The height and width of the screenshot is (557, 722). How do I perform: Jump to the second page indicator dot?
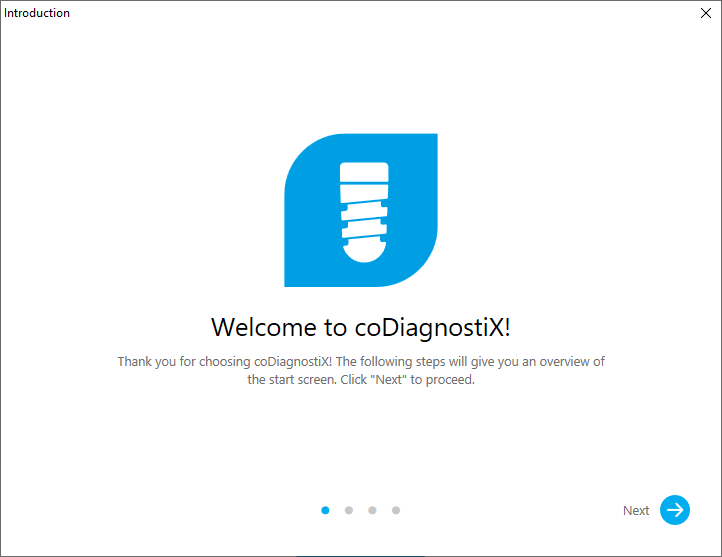(x=349, y=510)
